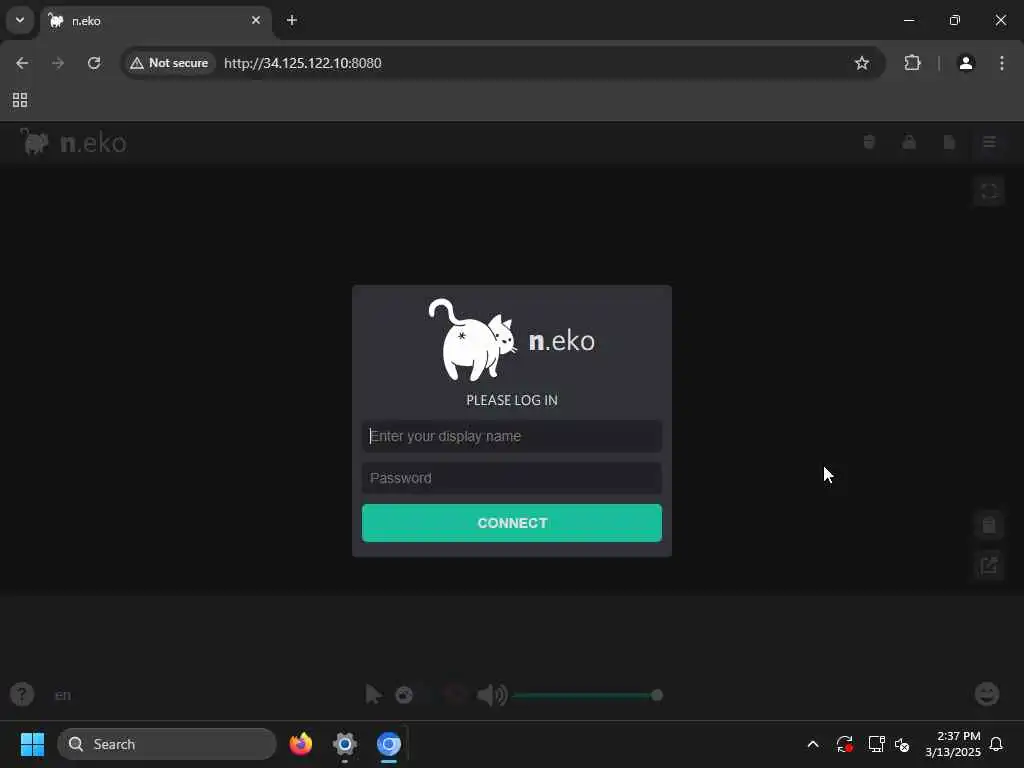Click the forward navigation arrow
The width and height of the screenshot is (1024, 768).
(58, 63)
